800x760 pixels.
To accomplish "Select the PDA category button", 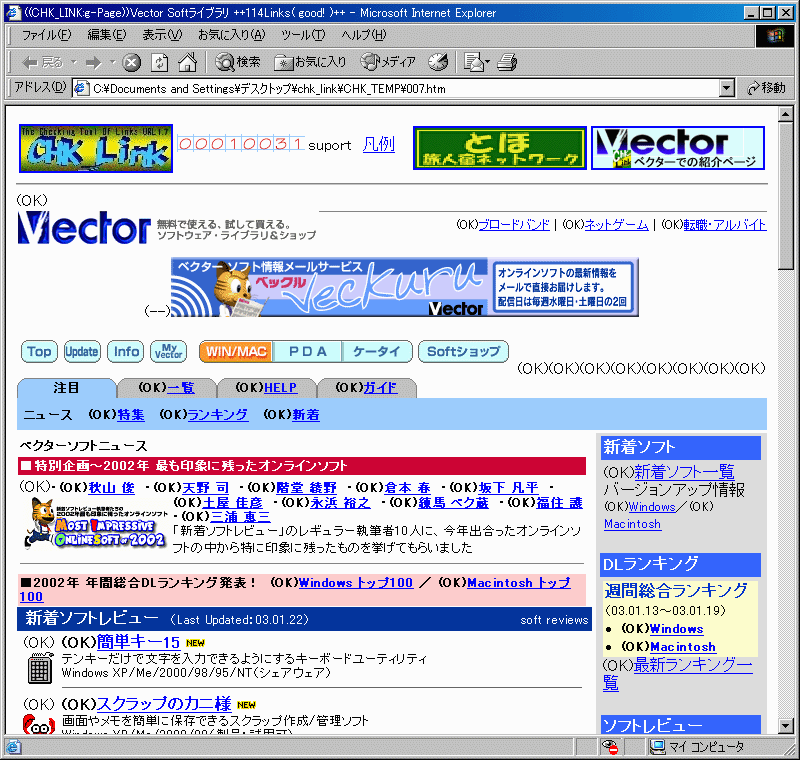I will point(307,351).
